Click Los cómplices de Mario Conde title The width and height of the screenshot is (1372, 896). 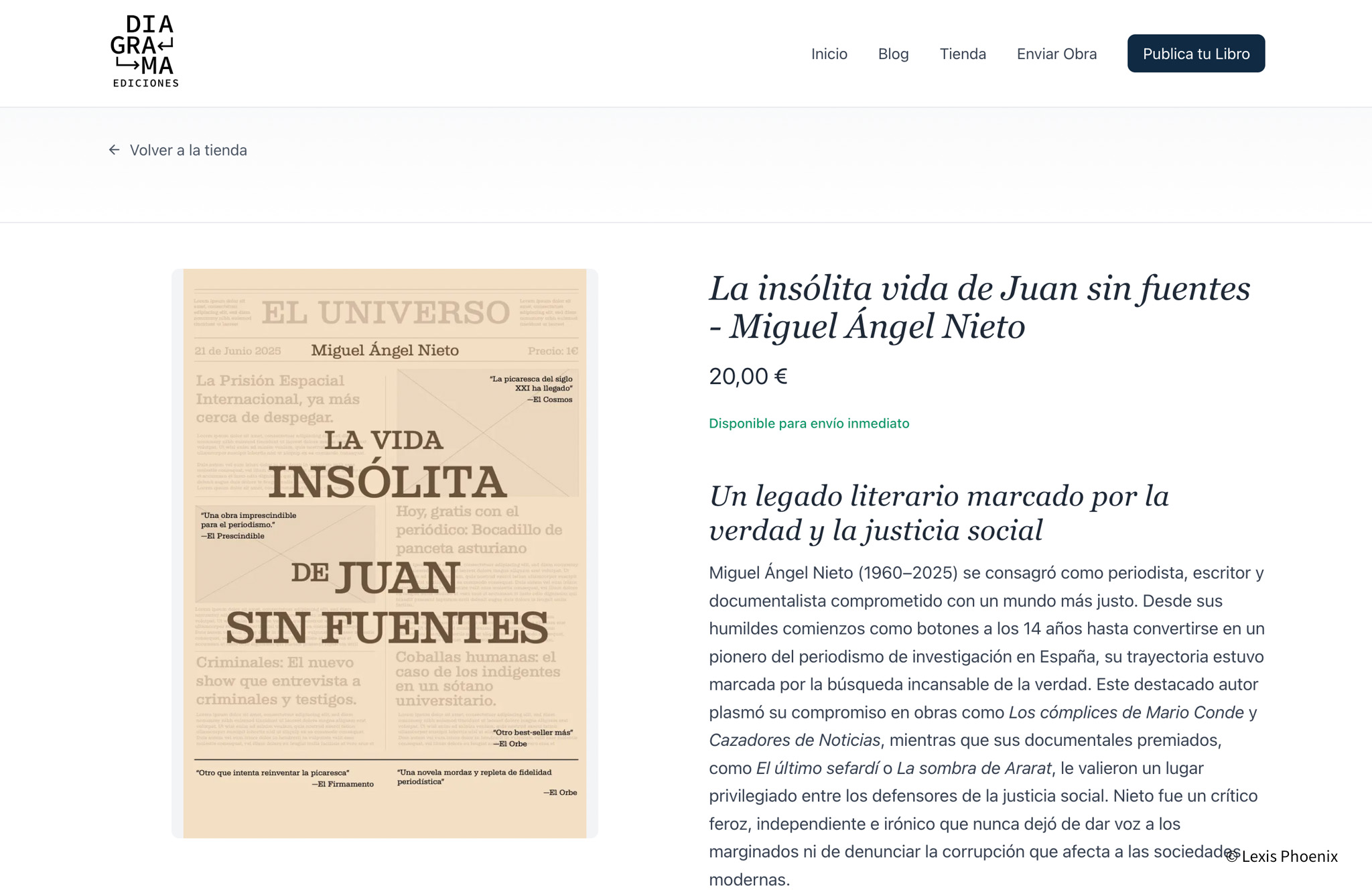pyautogui.click(x=1125, y=712)
